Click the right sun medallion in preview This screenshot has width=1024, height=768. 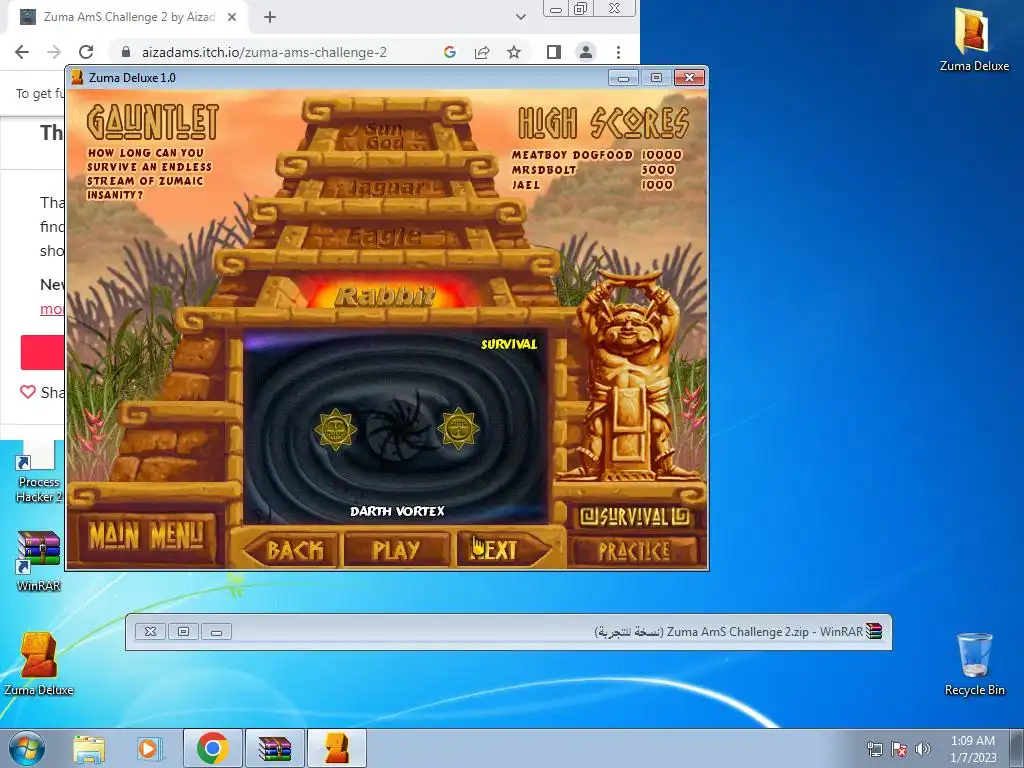pyautogui.click(x=458, y=428)
